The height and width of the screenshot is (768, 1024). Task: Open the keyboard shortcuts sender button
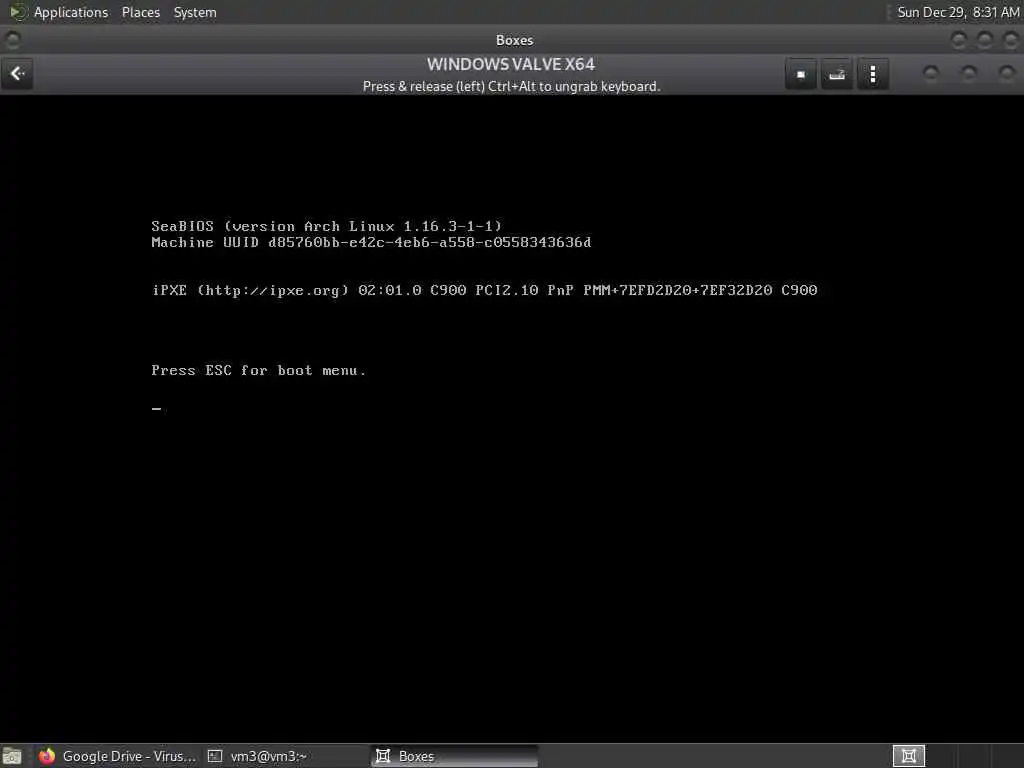pos(837,74)
